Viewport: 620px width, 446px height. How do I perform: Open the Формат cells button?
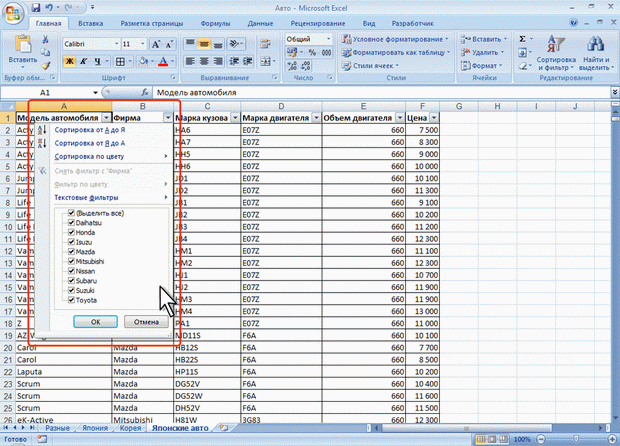pyautogui.click(x=482, y=66)
